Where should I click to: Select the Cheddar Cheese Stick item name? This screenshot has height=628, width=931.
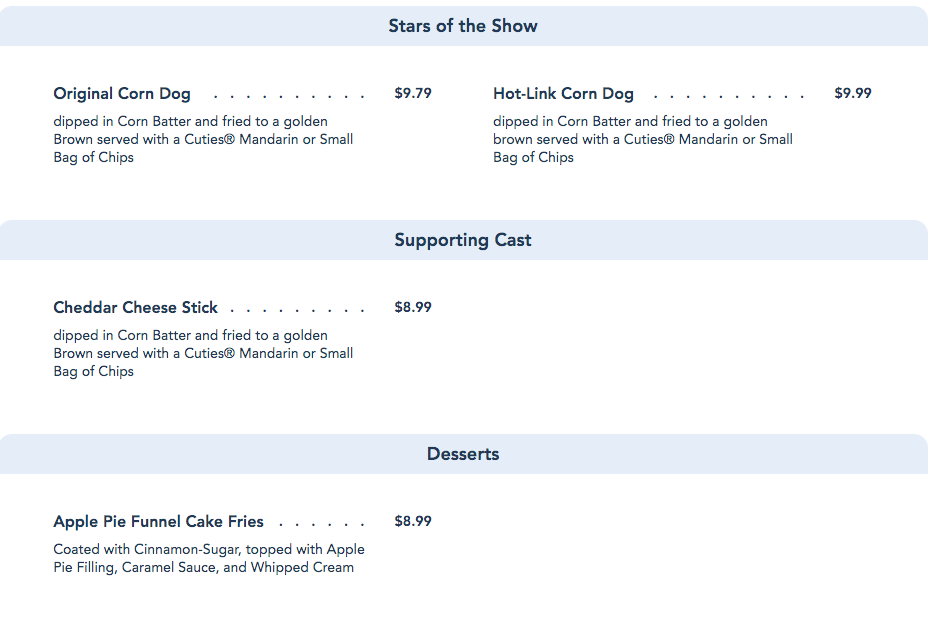135,308
